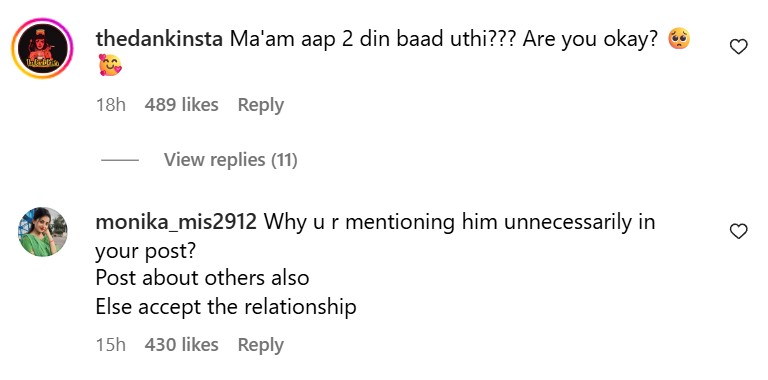Click the 18h timestamp
The height and width of the screenshot is (380, 768).
(x=111, y=105)
